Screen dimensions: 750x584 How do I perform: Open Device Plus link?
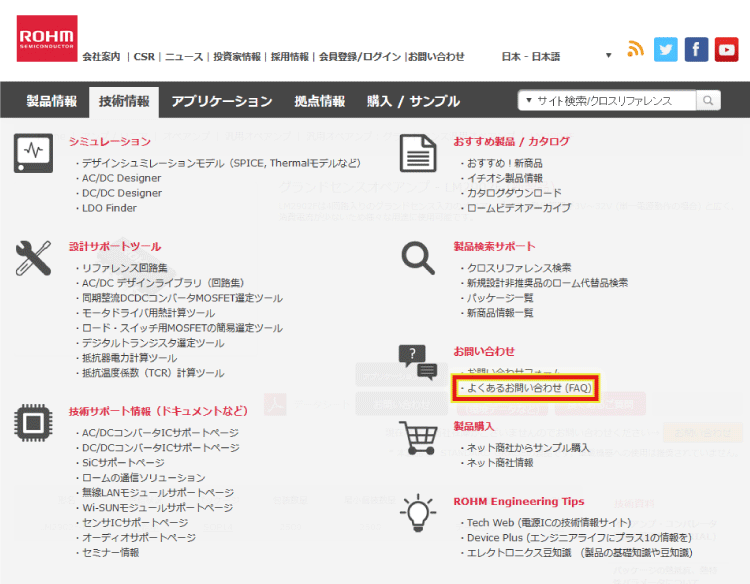tap(579, 538)
